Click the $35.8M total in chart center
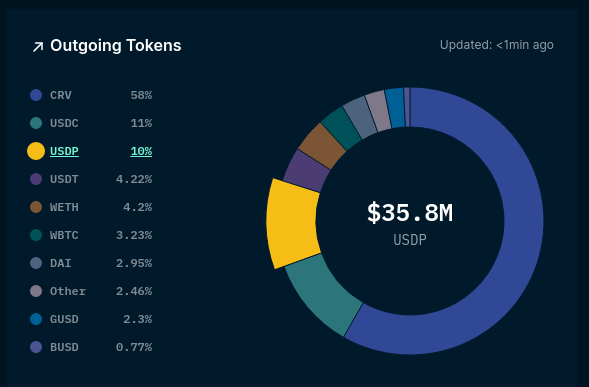Viewport: 589px width, 387px height. click(410, 213)
